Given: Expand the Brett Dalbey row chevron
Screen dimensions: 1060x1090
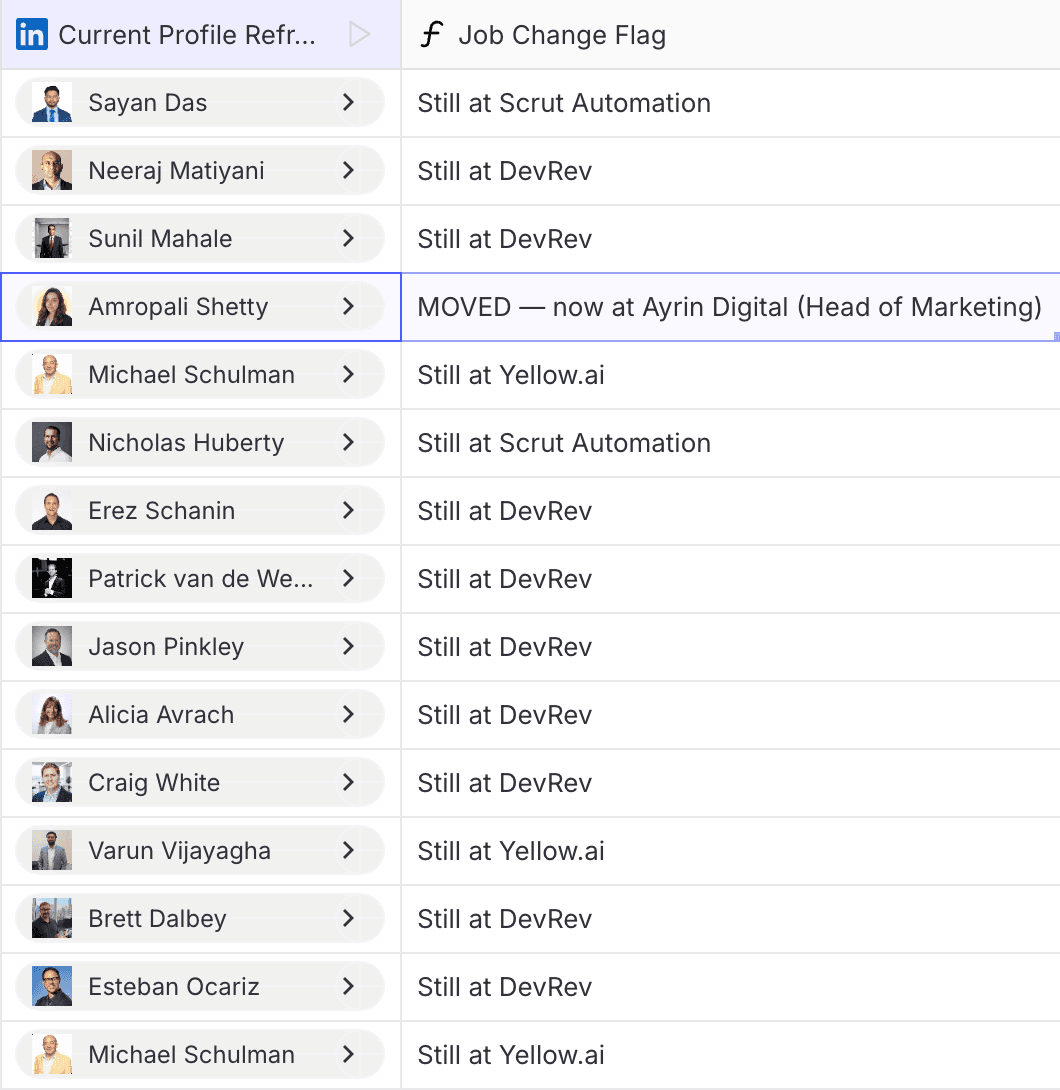Looking at the screenshot, I should [x=349, y=918].
